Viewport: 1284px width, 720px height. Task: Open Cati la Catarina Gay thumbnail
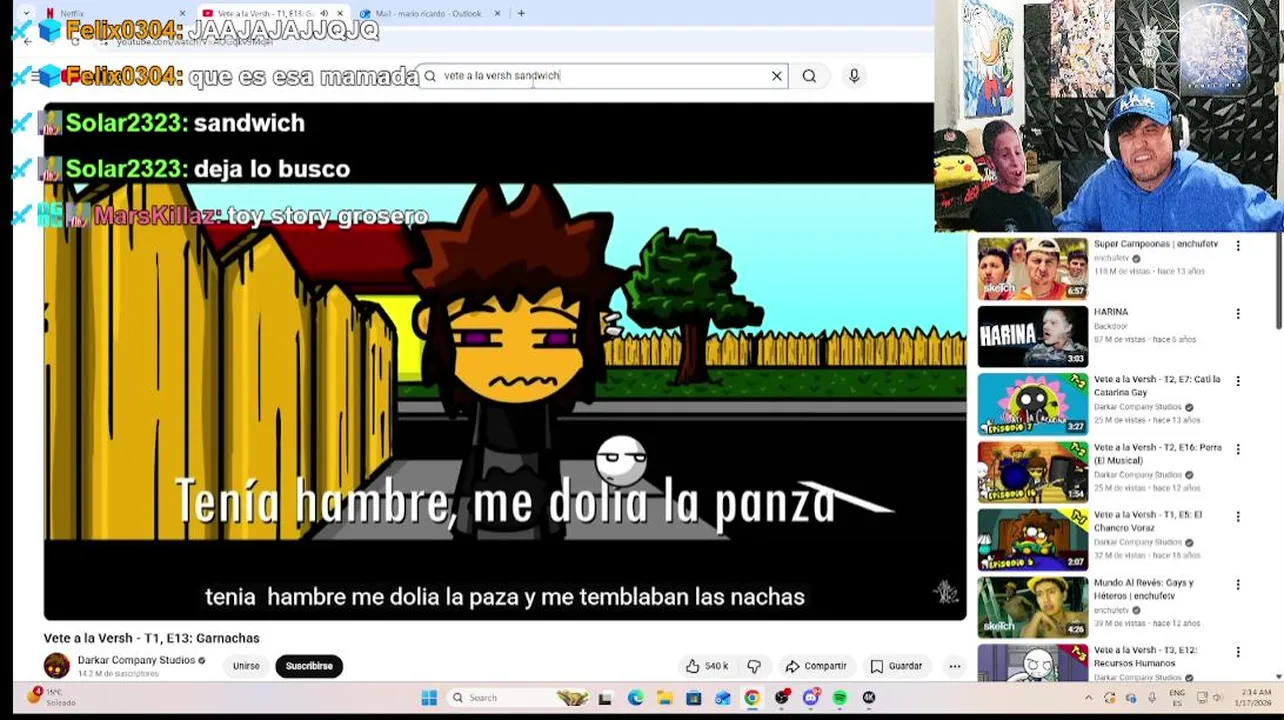(x=1032, y=404)
